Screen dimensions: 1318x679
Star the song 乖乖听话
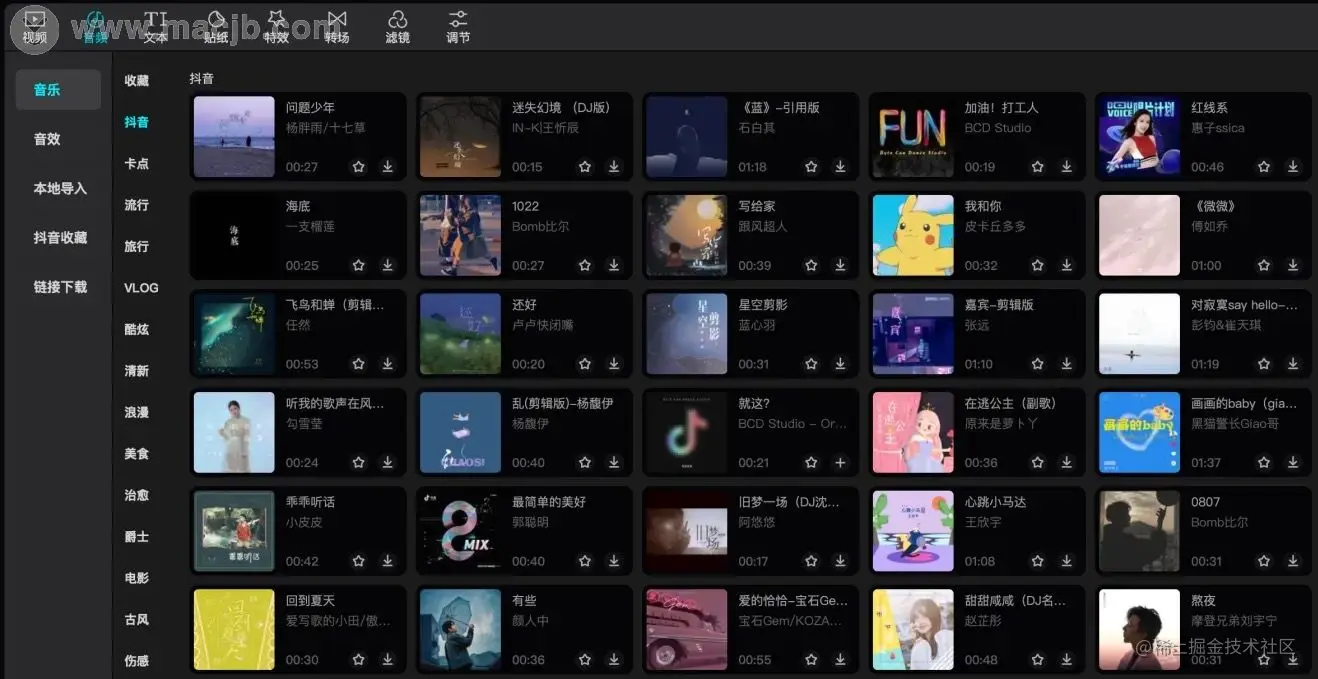click(x=359, y=561)
